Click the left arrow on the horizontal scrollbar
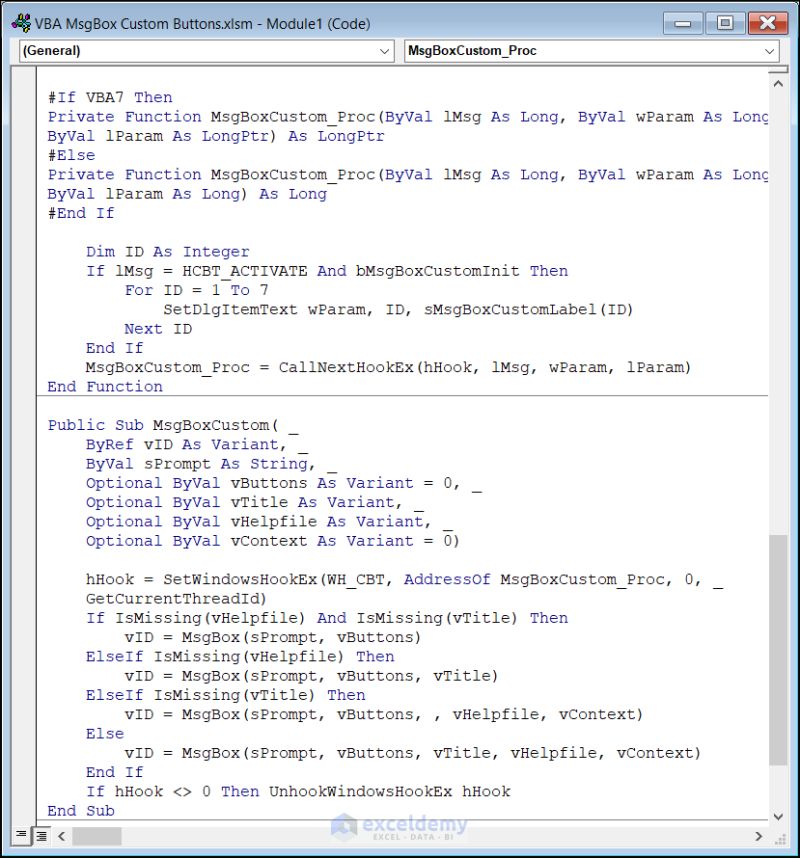 pos(59,836)
